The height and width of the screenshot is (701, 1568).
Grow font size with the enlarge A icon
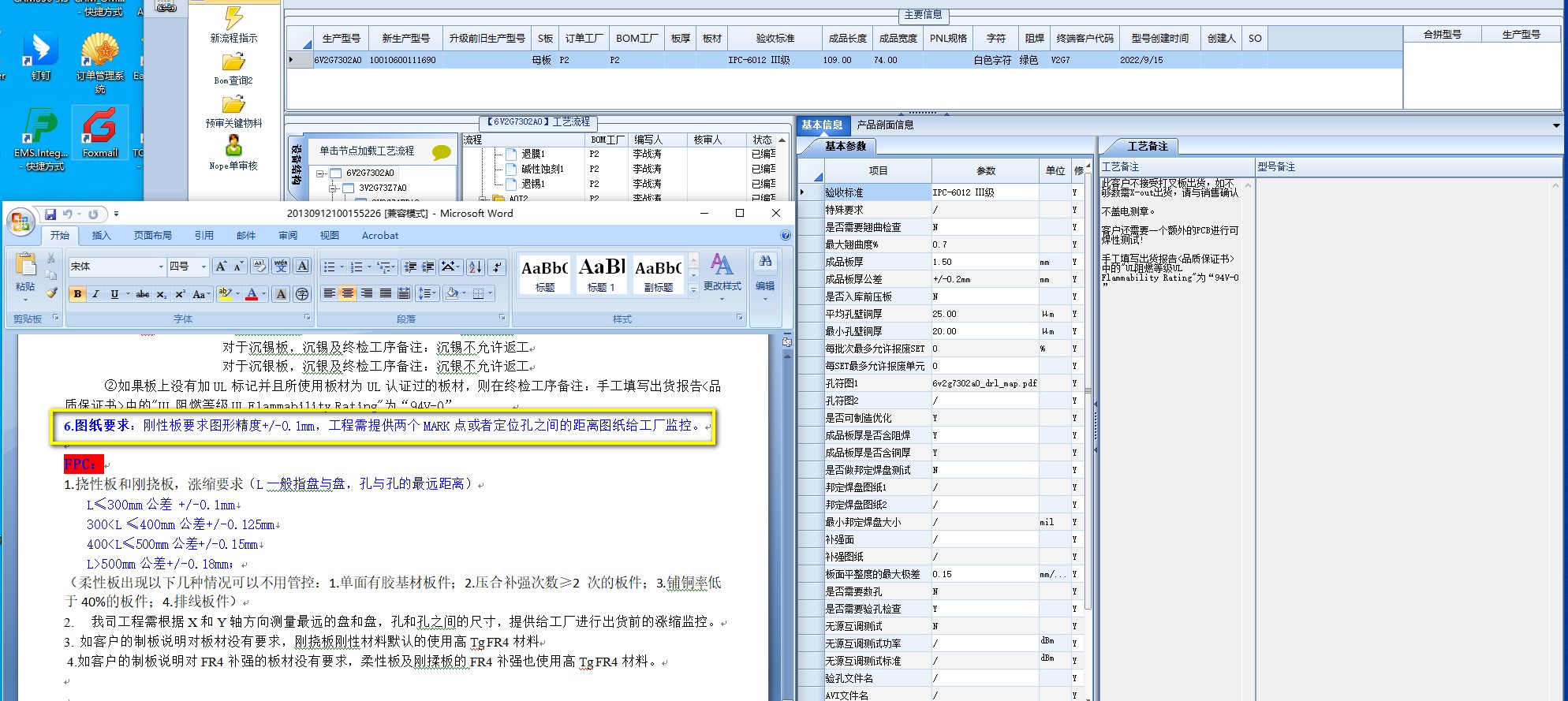(x=221, y=267)
